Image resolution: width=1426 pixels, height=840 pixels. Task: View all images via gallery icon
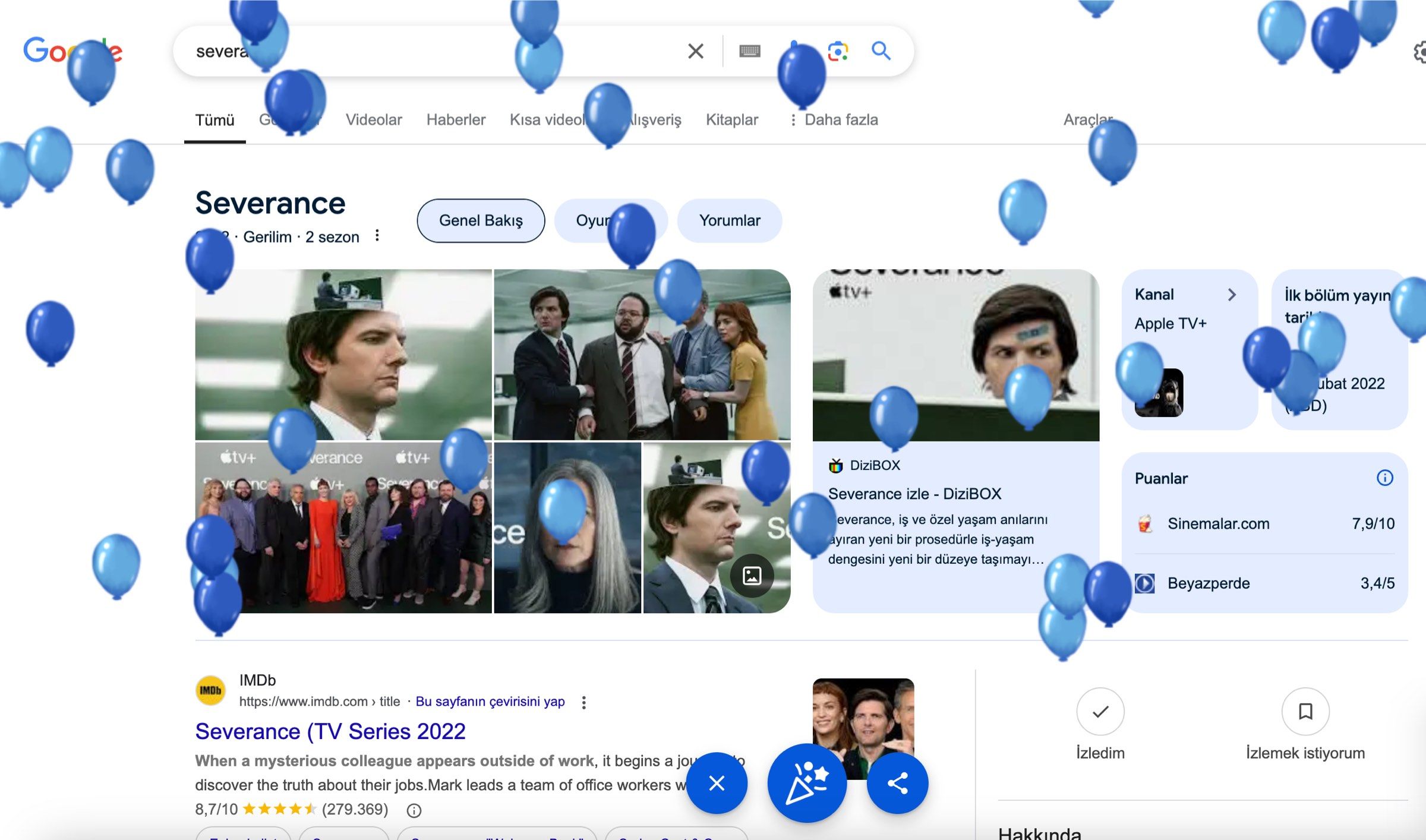click(752, 575)
